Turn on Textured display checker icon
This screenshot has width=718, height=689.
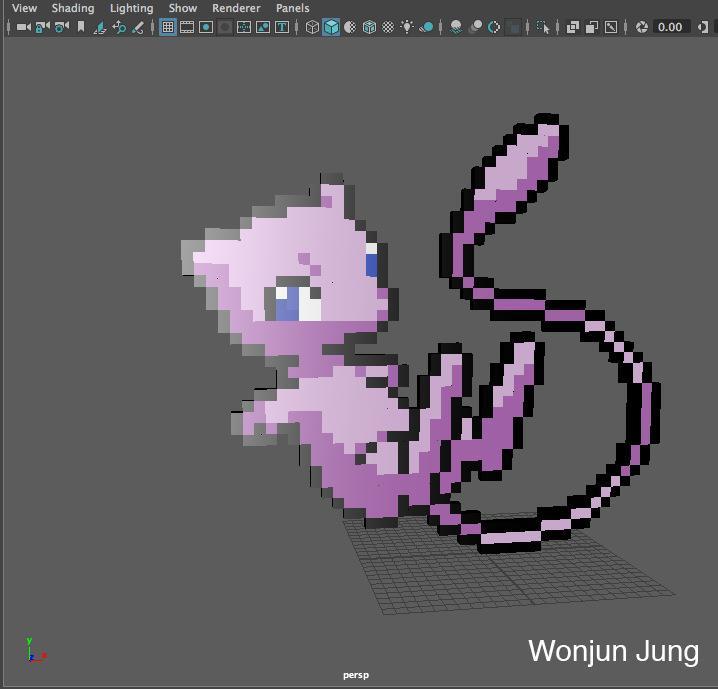point(388,27)
